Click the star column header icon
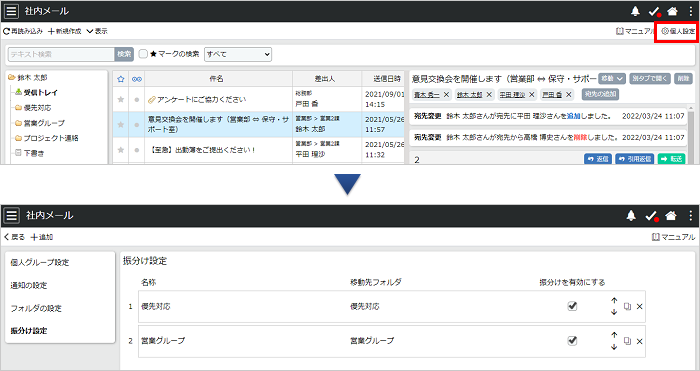Image resolution: width=700 pixels, height=371 pixels. click(x=121, y=79)
